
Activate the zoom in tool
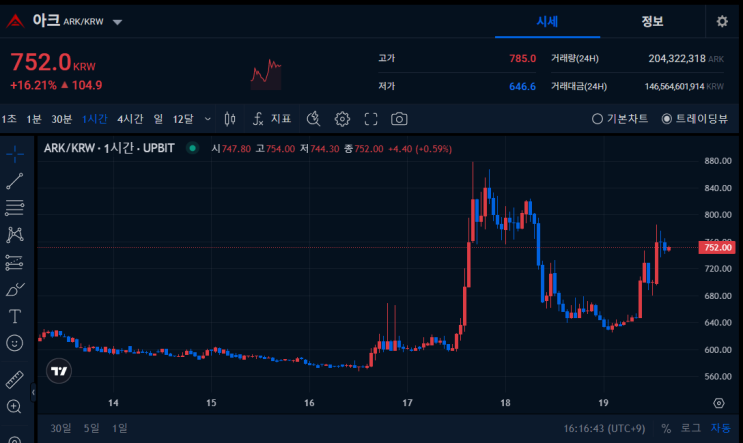tap(14, 407)
